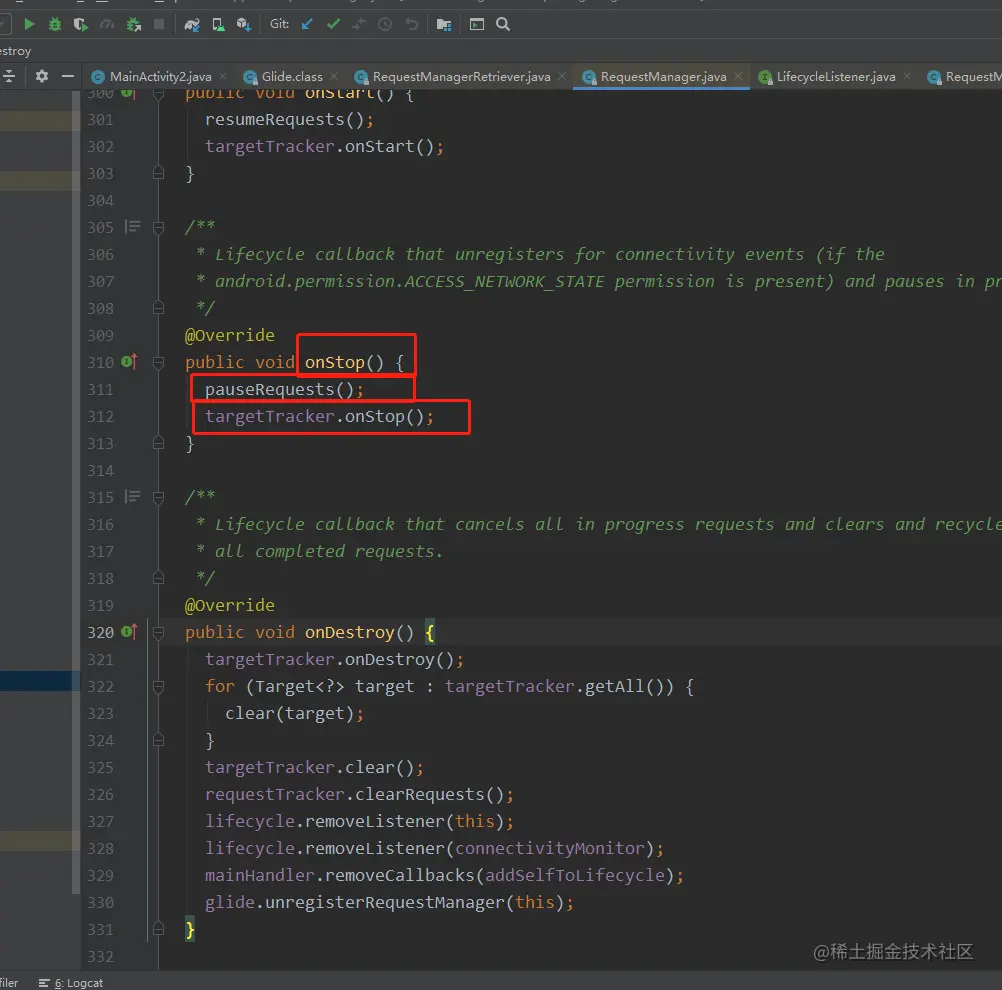Click the onStop method name
Image resolution: width=1002 pixels, height=990 pixels.
tap(334, 362)
